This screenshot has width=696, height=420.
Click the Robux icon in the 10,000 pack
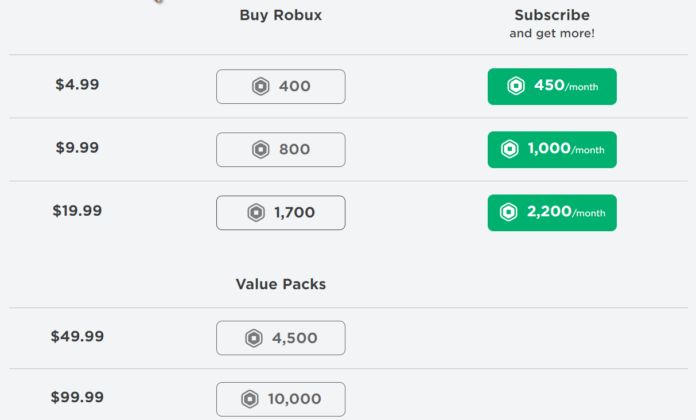pos(250,399)
